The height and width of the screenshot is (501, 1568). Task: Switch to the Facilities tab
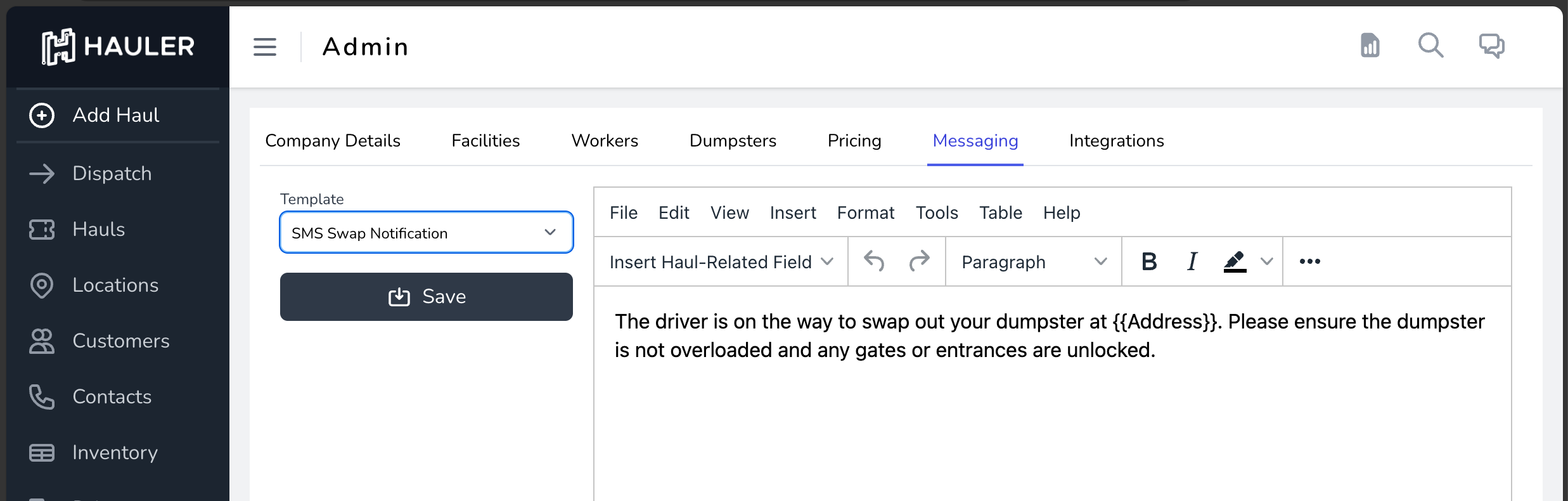tap(485, 141)
